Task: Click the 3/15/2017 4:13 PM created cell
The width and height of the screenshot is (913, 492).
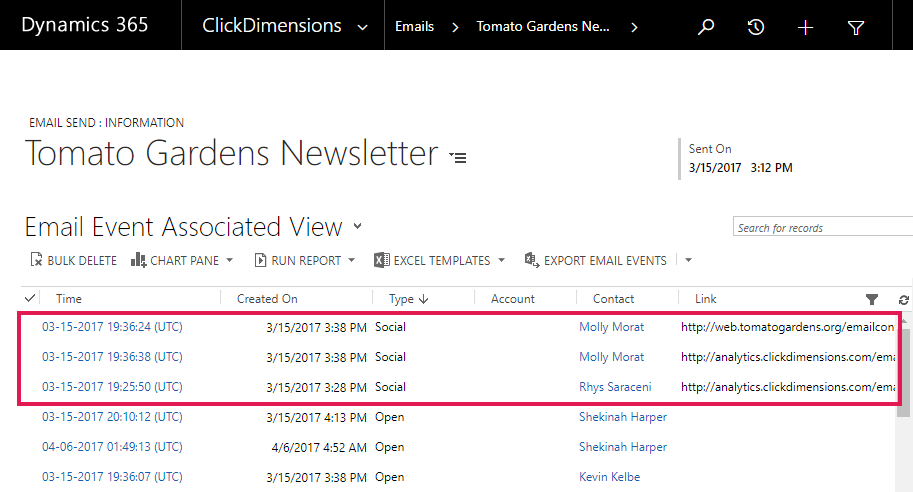Action: [x=316, y=417]
